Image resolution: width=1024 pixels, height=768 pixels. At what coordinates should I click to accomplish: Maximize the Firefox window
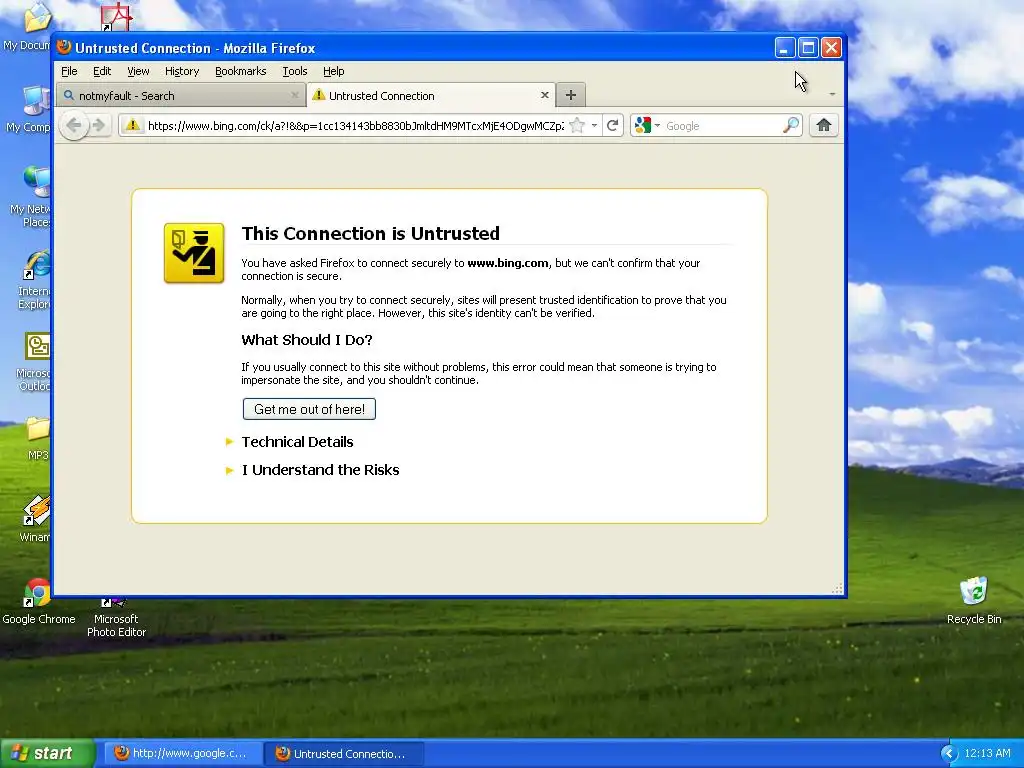(808, 48)
